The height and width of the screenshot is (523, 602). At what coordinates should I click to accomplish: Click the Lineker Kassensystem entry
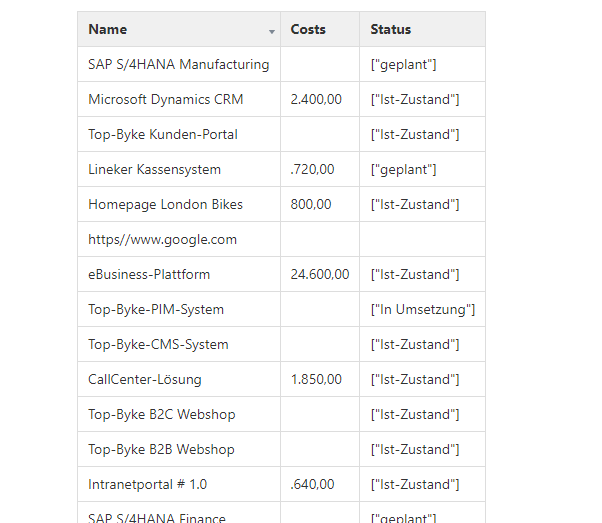click(x=154, y=169)
